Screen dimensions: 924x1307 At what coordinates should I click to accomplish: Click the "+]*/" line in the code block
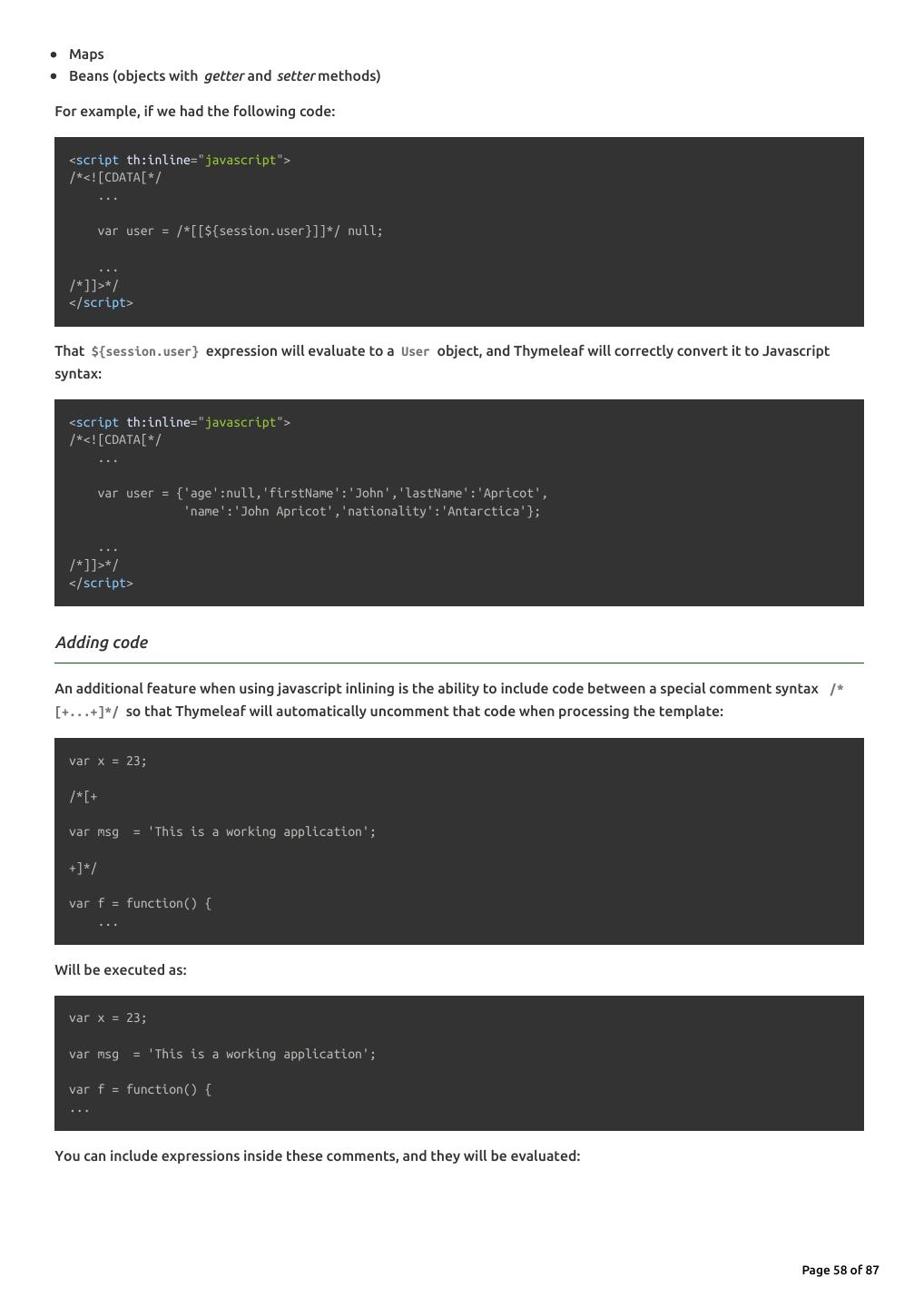click(83, 869)
